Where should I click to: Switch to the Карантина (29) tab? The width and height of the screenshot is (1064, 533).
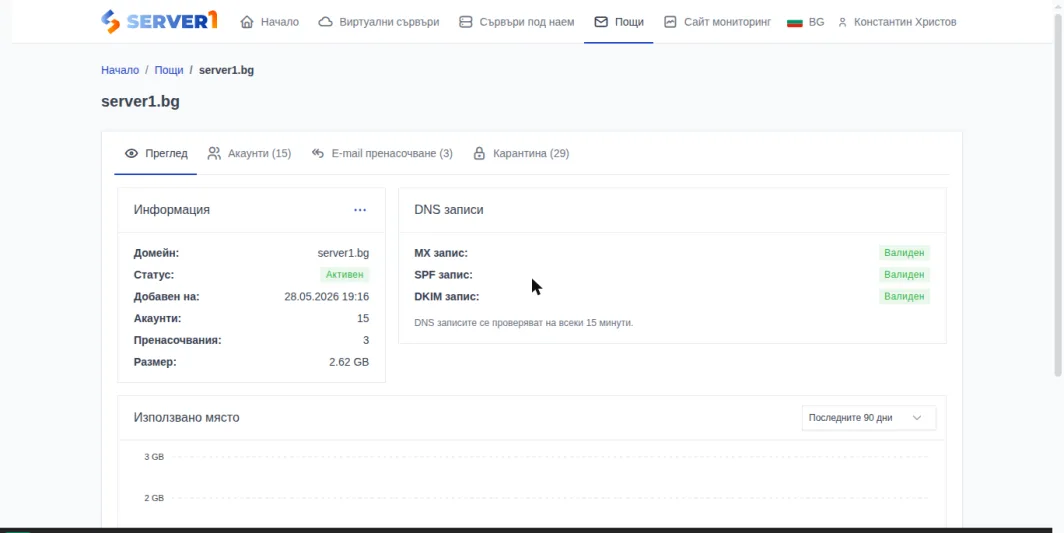coord(521,153)
